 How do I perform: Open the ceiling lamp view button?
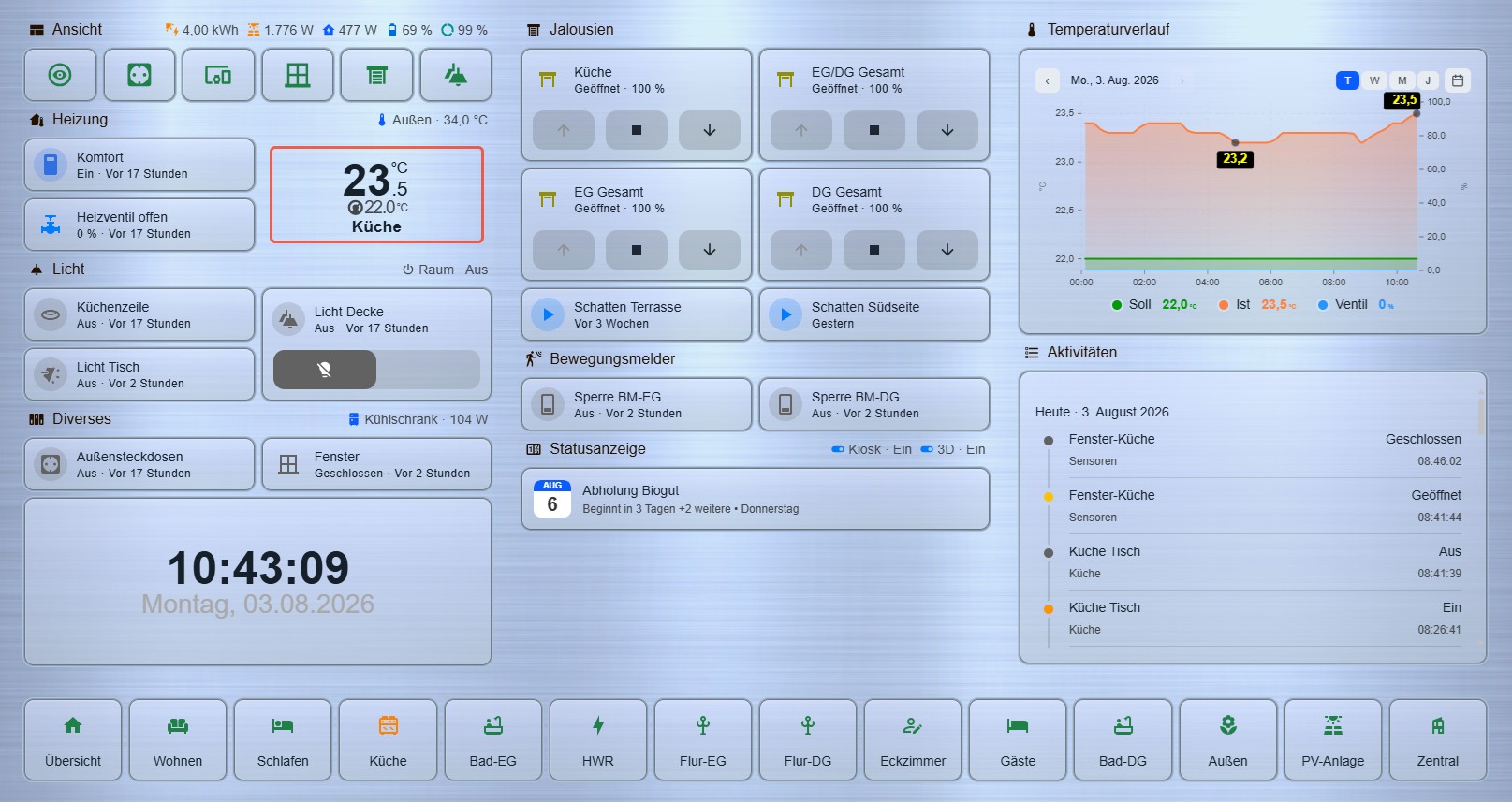(x=456, y=75)
